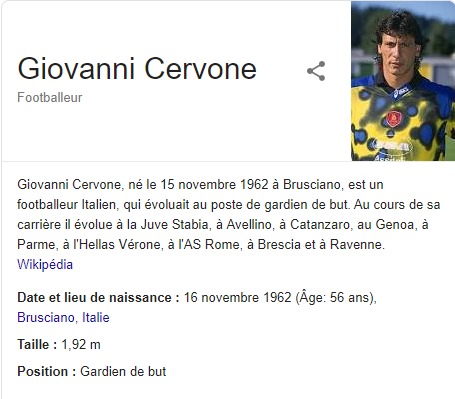Click the '16 novembre 1962' birth date
This screenshot has height=399, width=455.
(238, 297)
